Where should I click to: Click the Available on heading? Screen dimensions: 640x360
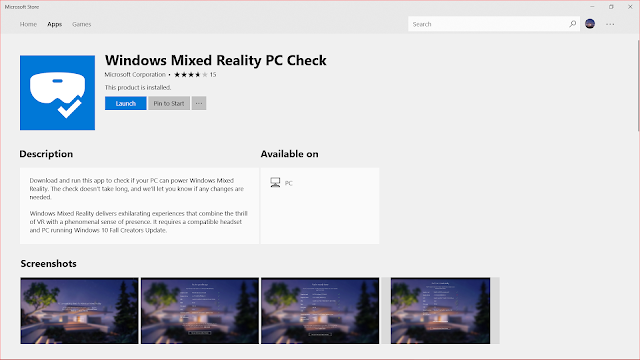pos(289,154)
